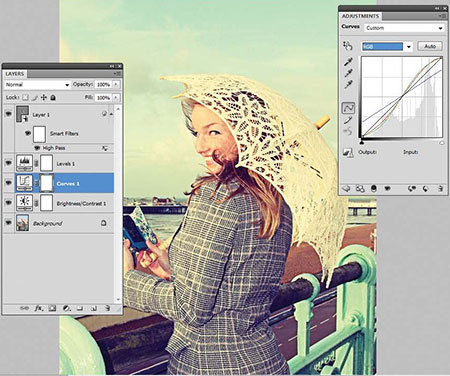Click the Opacity 100% input field

(x=103, y=85)
